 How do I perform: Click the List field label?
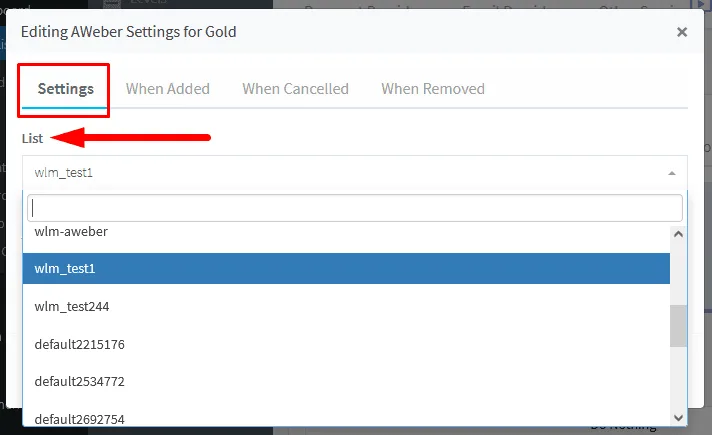(32, 138)
